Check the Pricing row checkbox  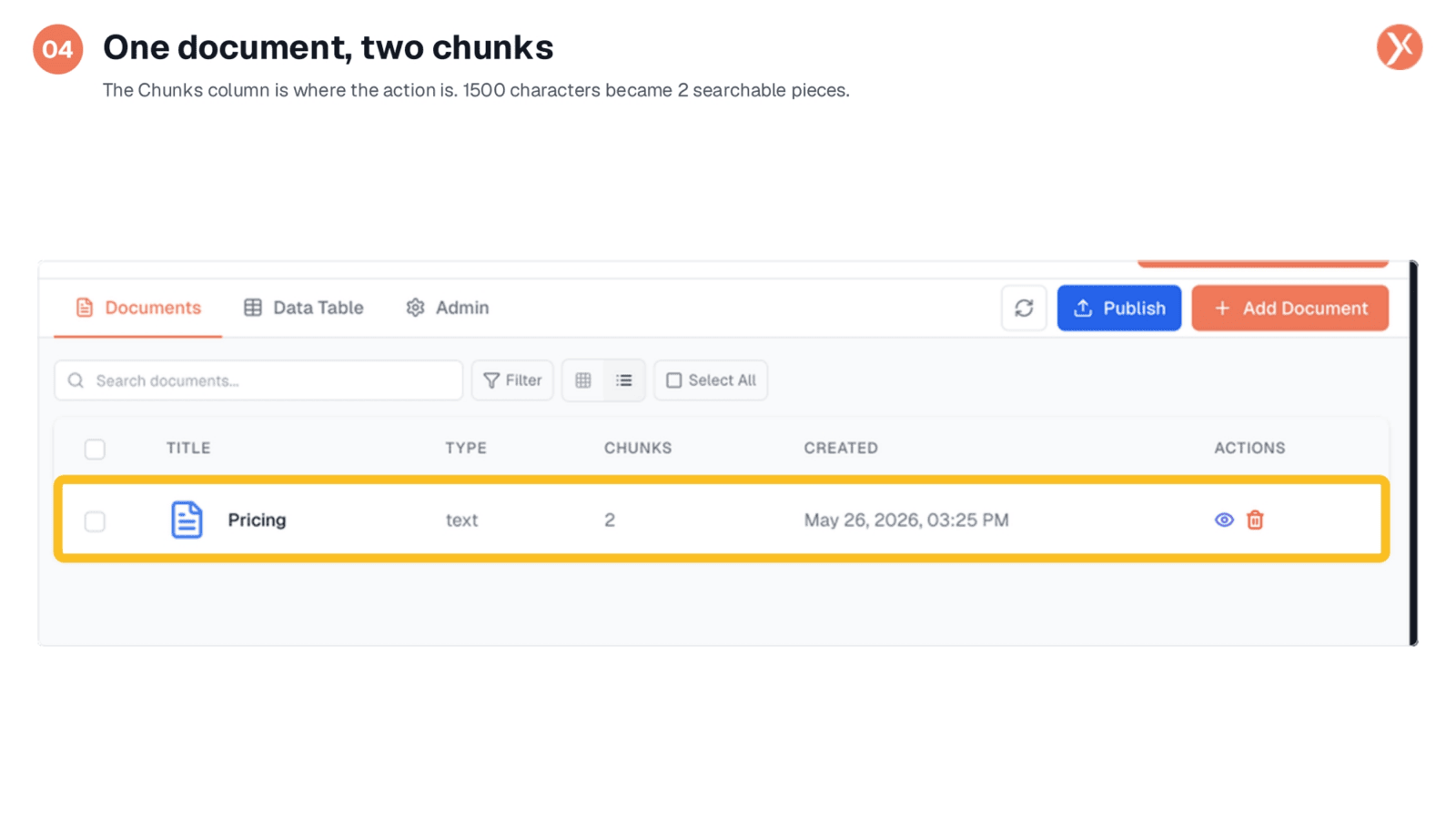point(95,521)
